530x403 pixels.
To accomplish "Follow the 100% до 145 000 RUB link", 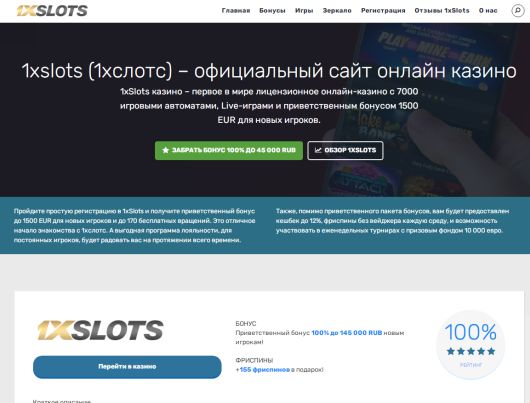I will tap(347, 333).
